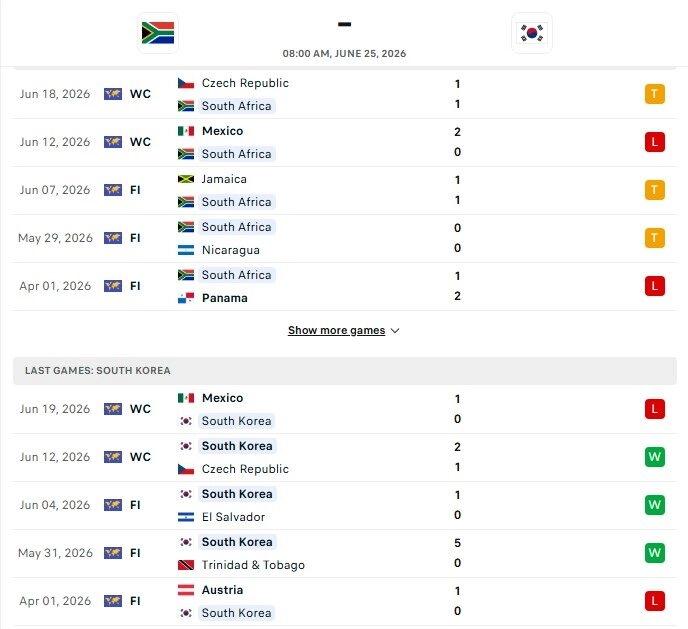This screenshot has height=629, width=688.
Task: Click the chevron beside Show more games
Action: coord(395,331)
